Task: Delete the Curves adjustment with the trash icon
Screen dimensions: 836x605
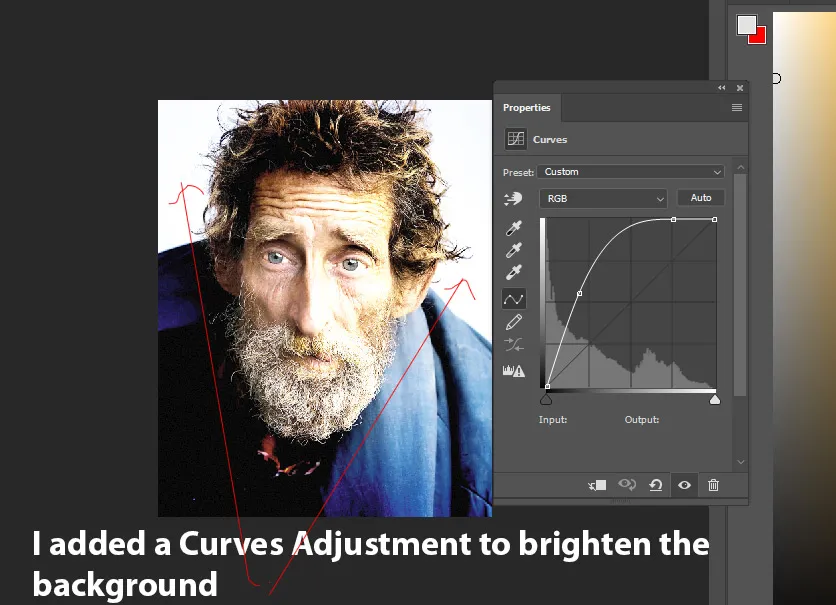Action: (x=713, y=485)
